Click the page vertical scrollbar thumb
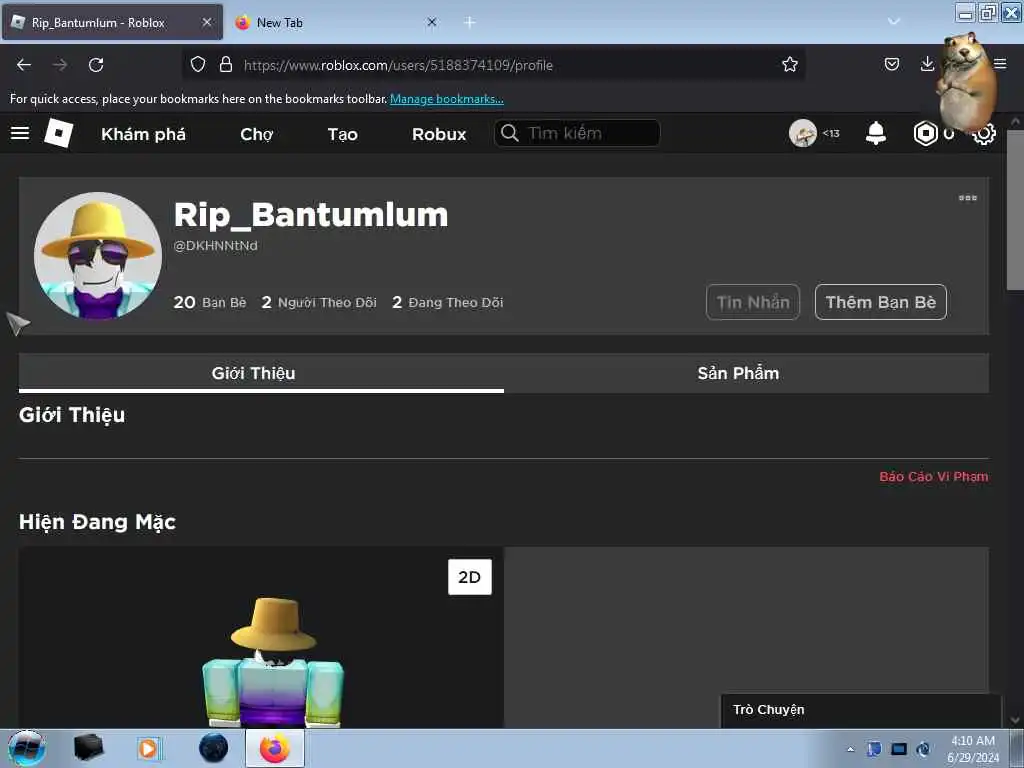 (x=1015, y=209)
